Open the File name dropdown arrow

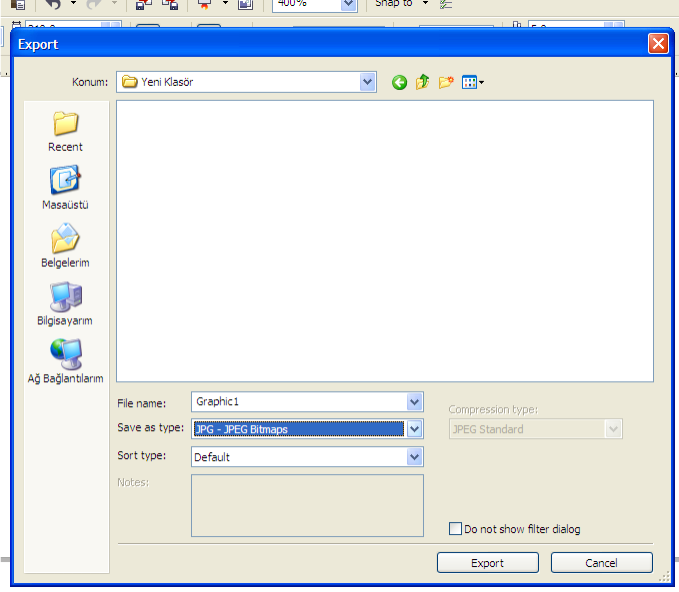click(414, 402)
